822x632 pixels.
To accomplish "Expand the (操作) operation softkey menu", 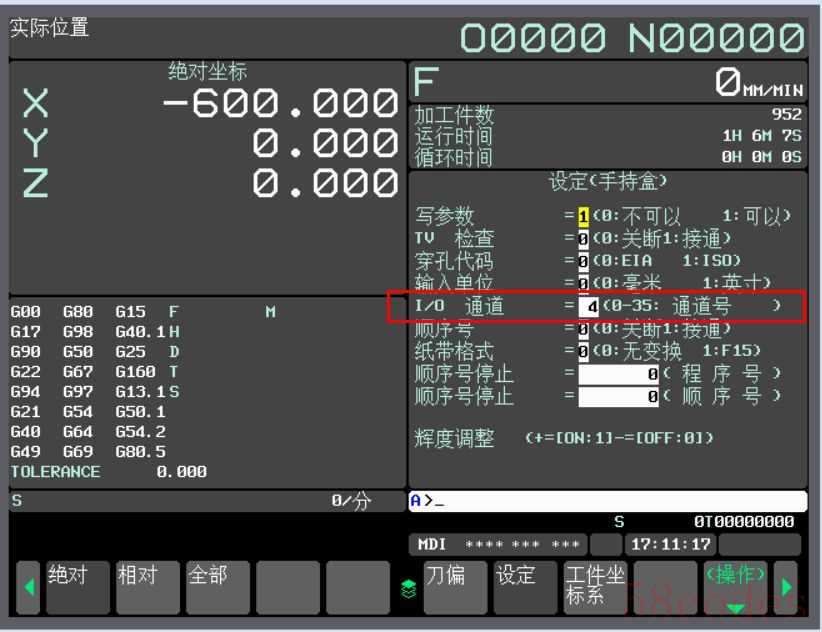I will [735, 586].
